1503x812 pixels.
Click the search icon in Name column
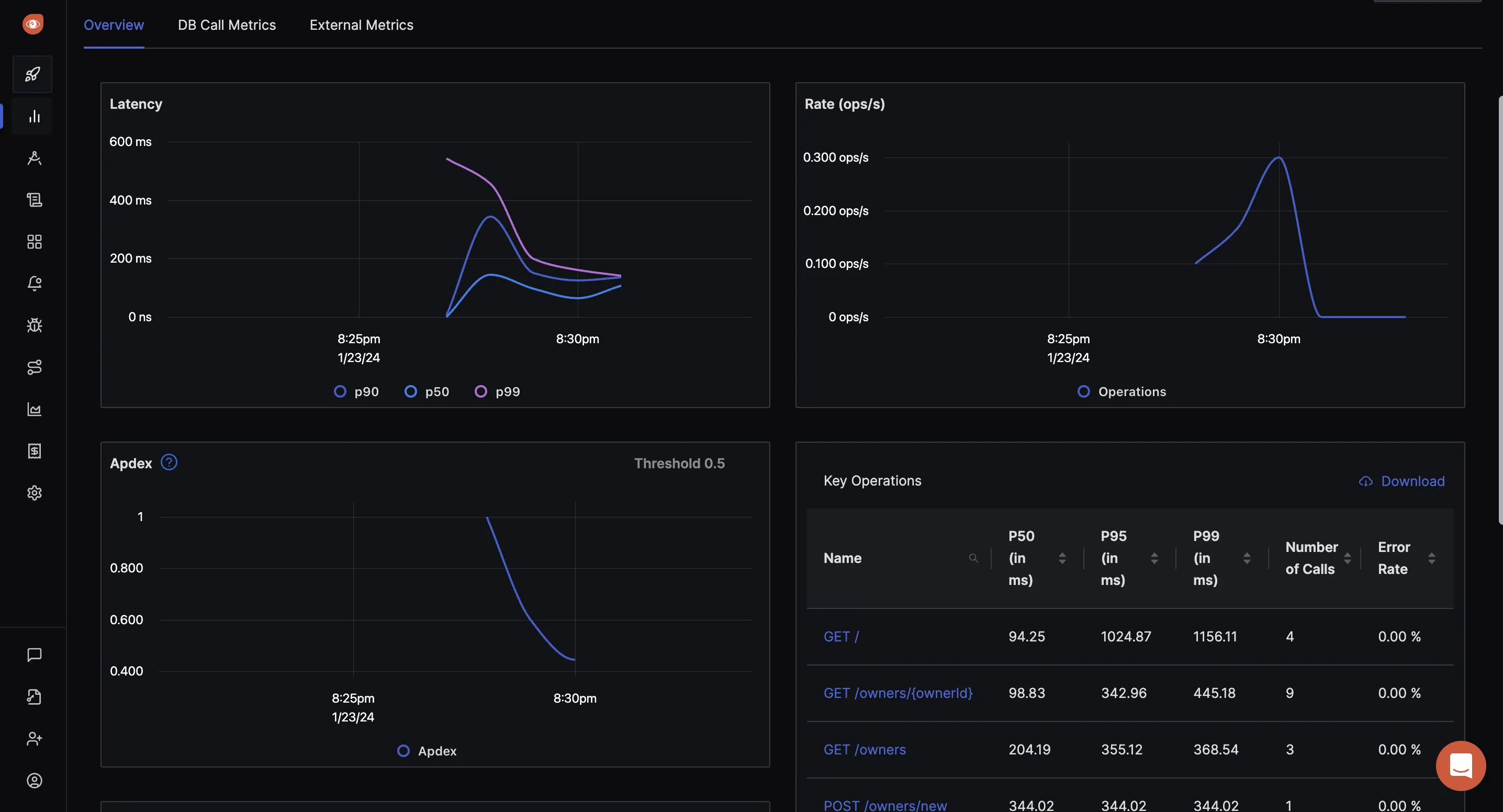click(973, 558)
